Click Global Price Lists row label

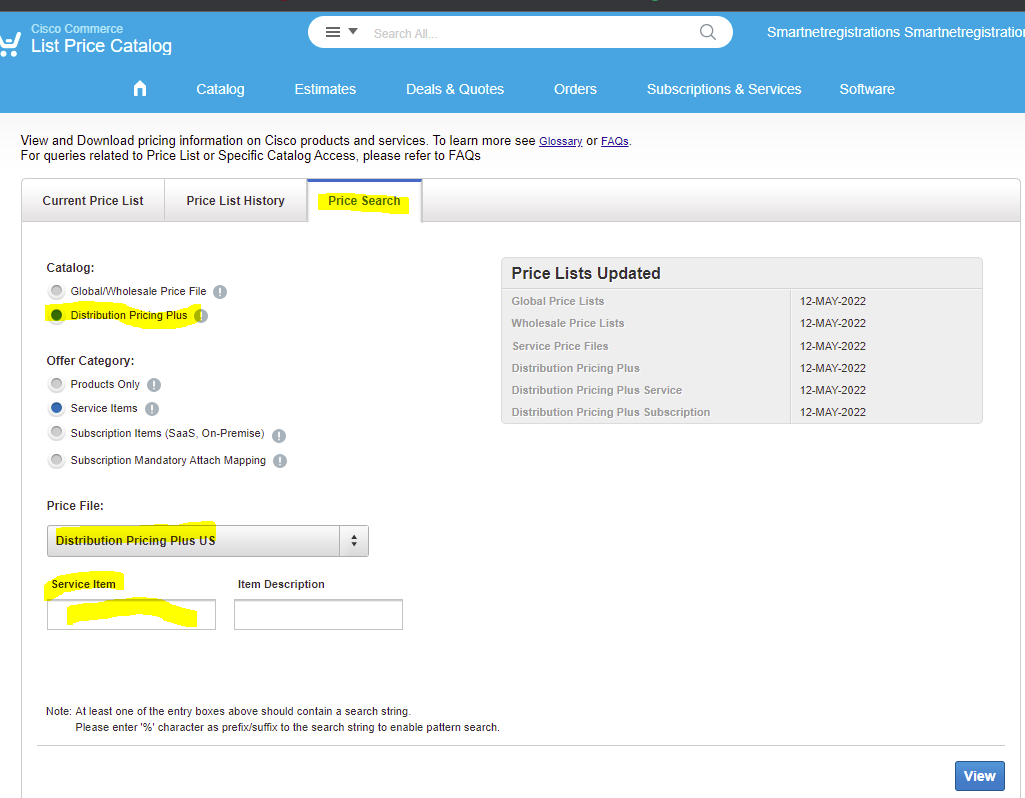coord(558,301)
